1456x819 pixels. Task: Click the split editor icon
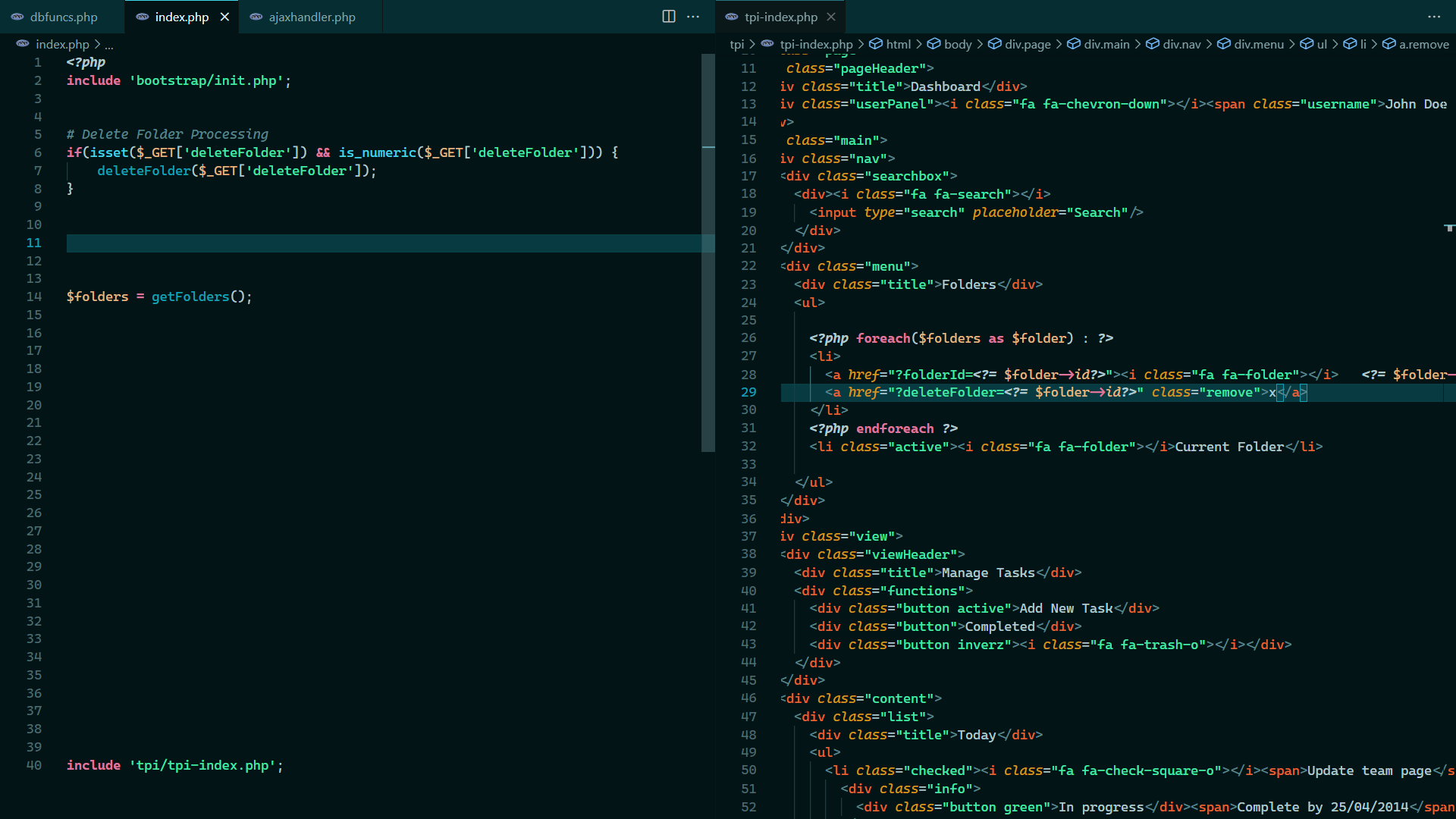[x=669, y=17]
